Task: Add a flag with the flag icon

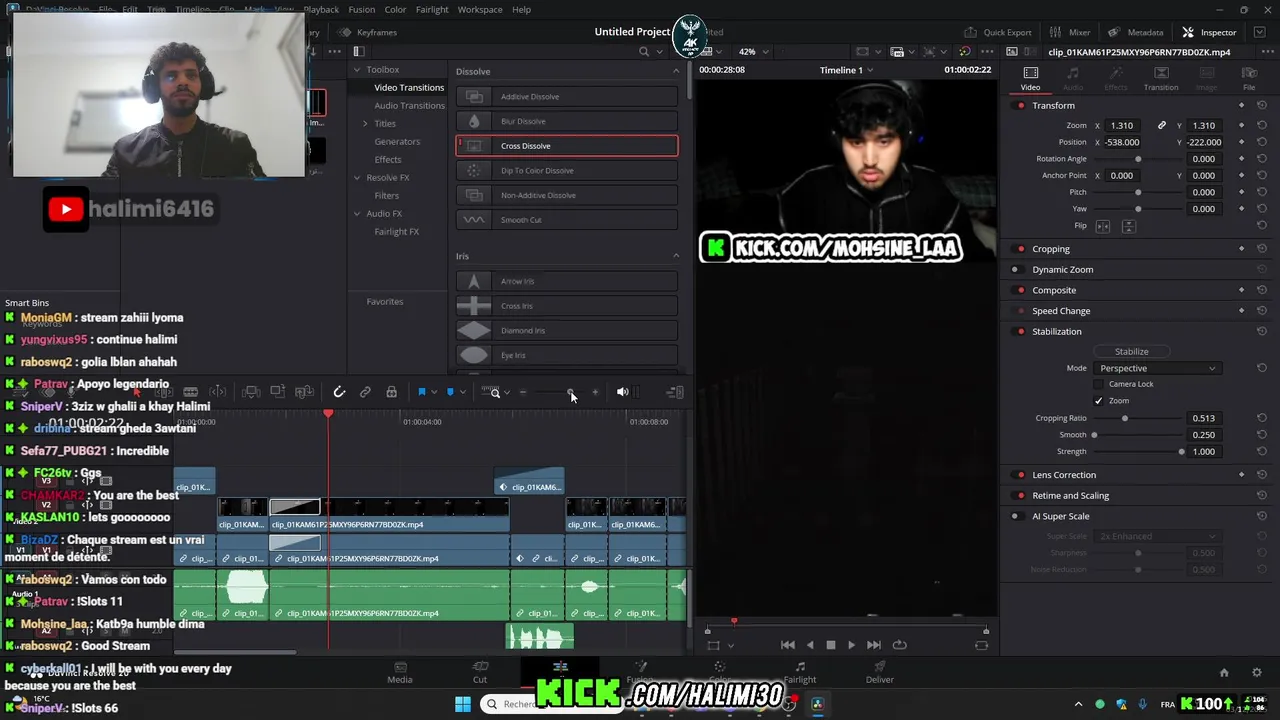Action: [x=422, y=392]
